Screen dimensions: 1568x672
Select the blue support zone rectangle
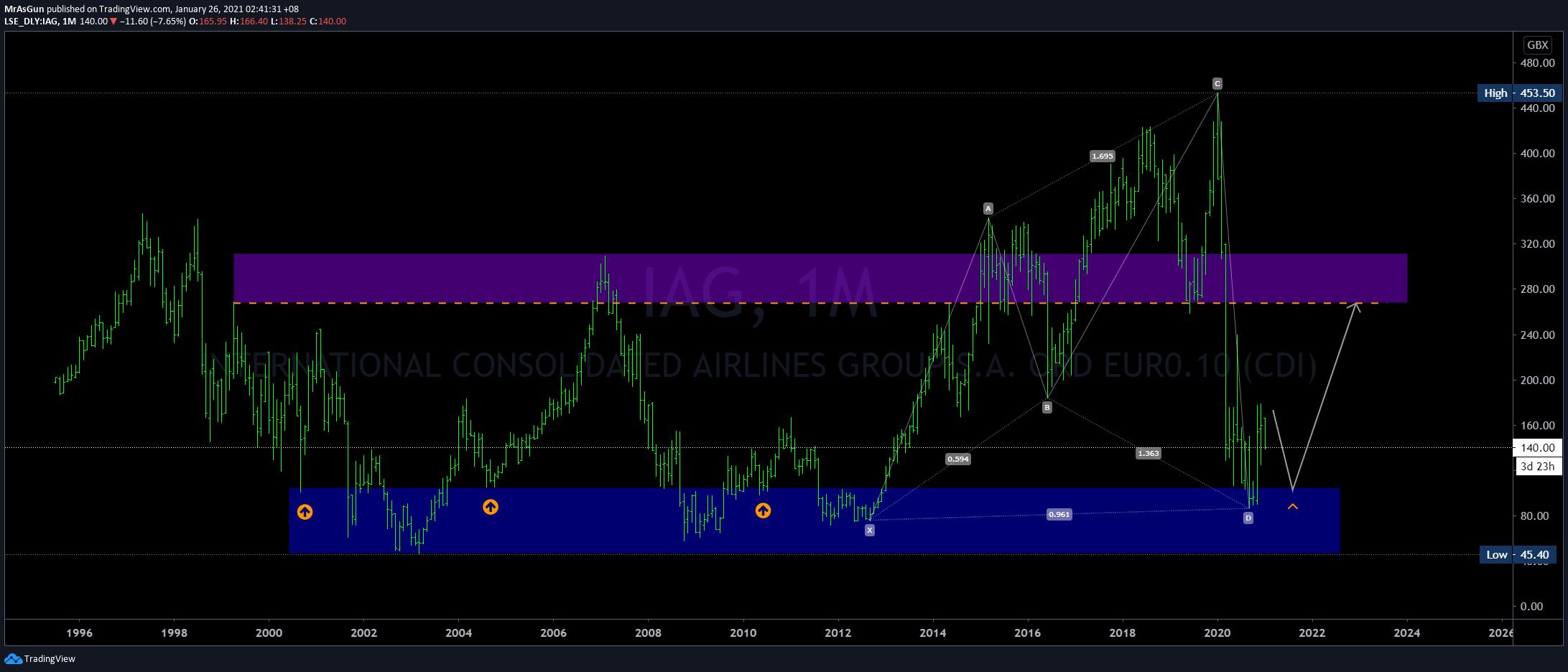pyautogui.click(x=815, y=521)
